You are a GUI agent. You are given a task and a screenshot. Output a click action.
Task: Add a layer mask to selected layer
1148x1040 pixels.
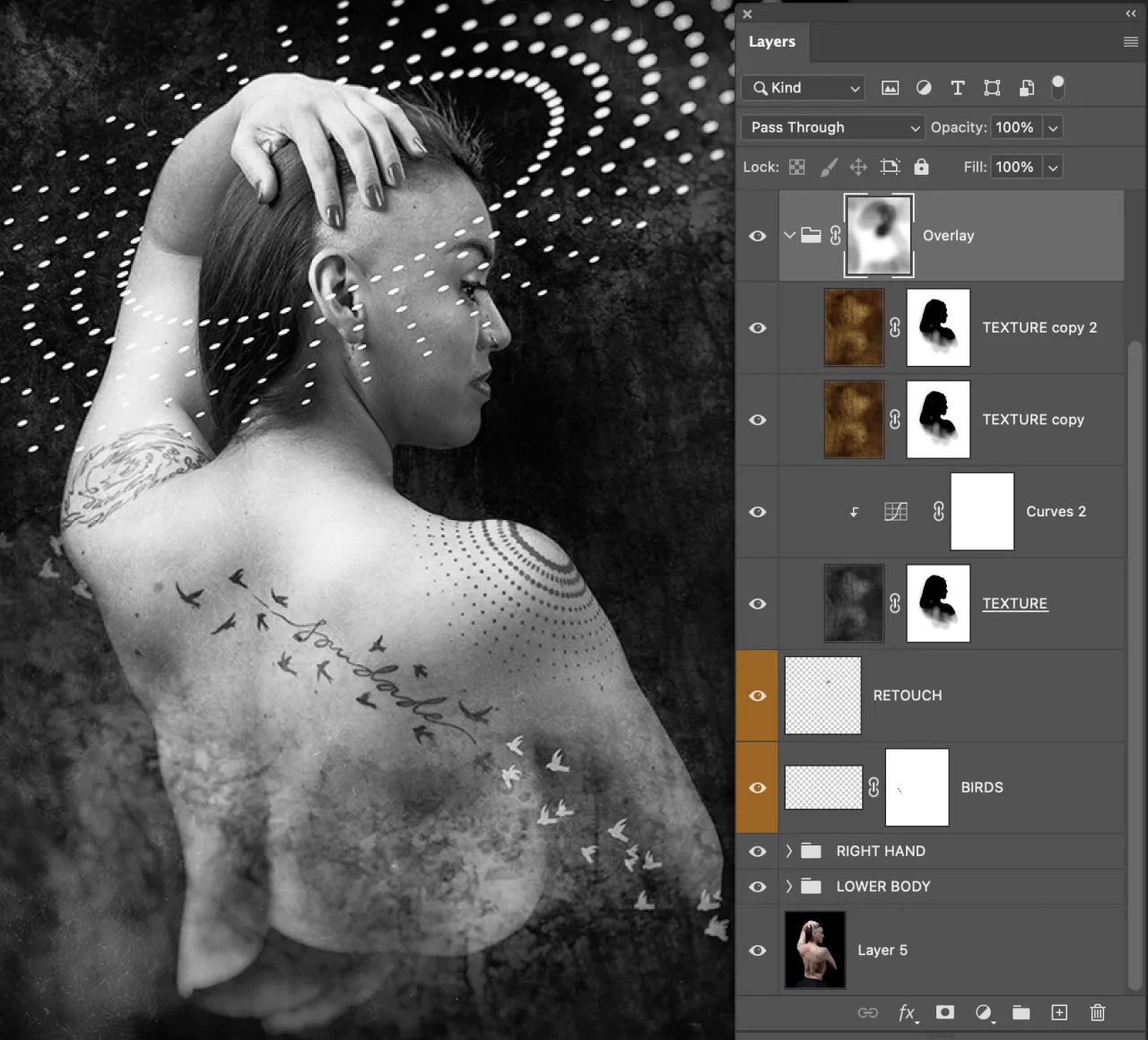944,1013
